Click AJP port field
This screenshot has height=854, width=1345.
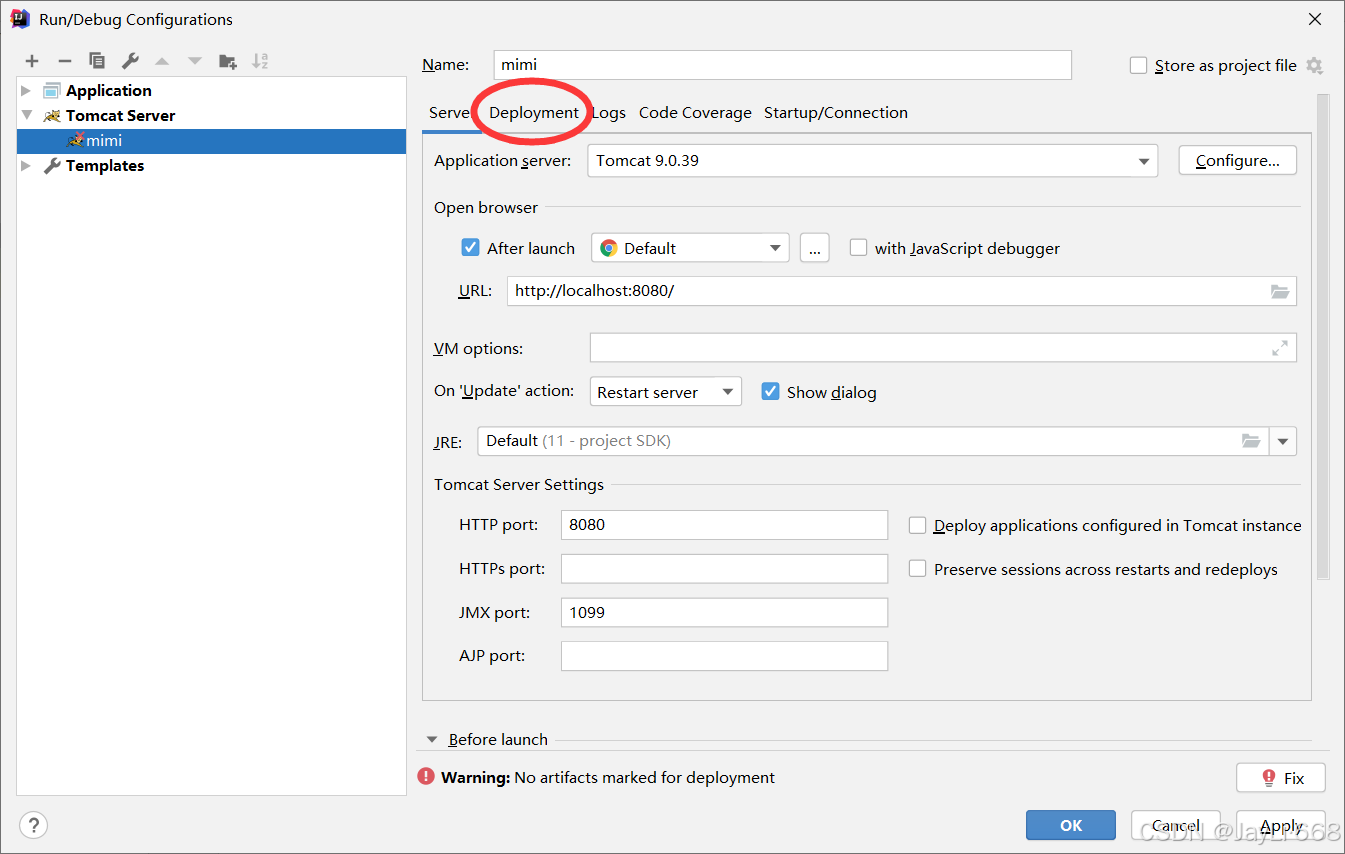(x=724, y=656)
